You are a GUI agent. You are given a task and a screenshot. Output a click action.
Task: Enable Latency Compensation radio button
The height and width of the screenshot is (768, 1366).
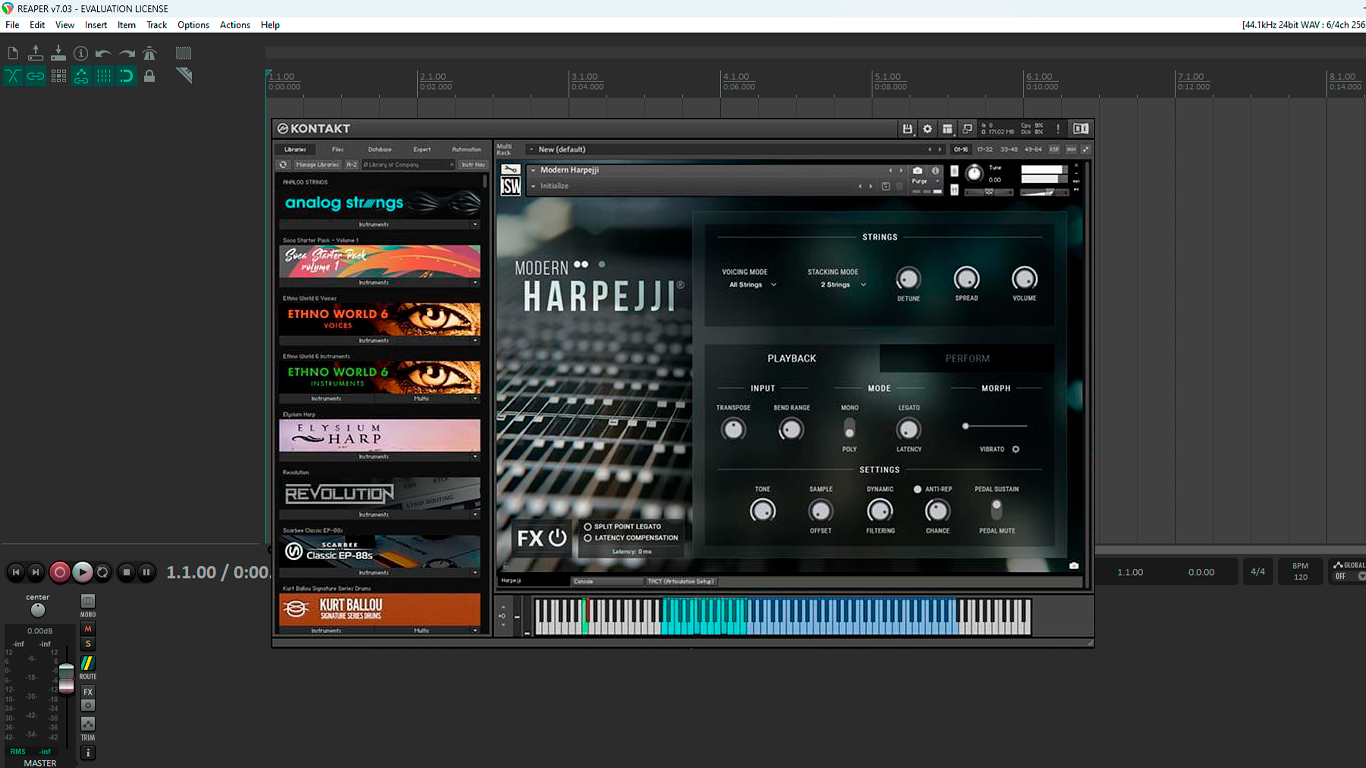pyautogui.click(x=587, y=538)
